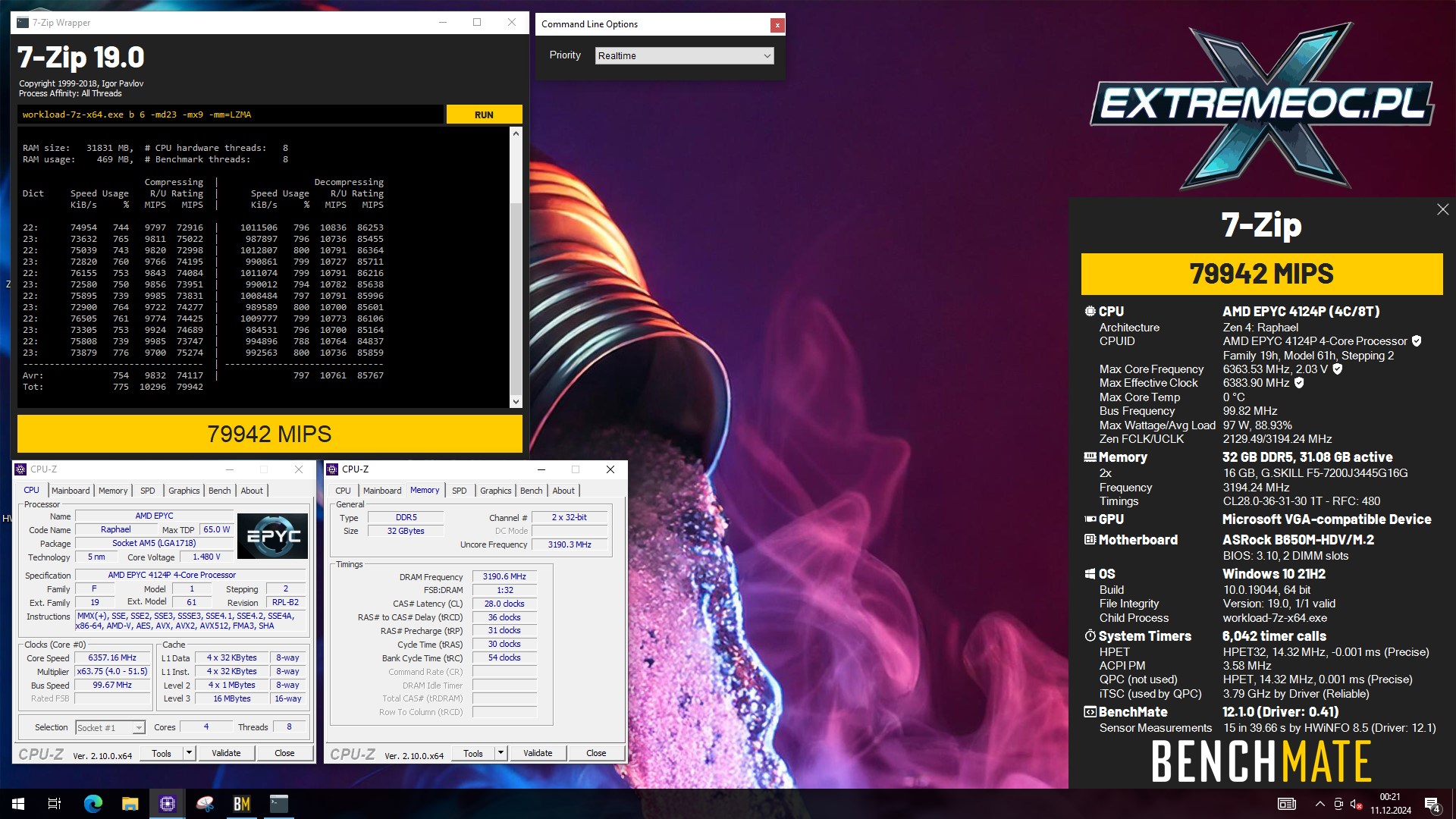
Task: Open SPD tab in right CPU-Z
Action: point(460,491)
